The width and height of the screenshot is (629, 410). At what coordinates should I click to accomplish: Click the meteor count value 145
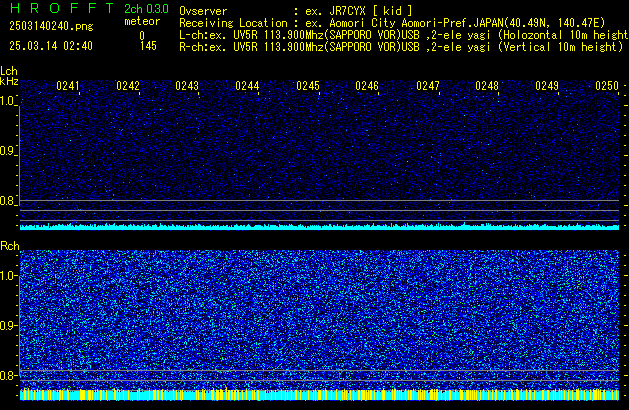pos(148,46)
